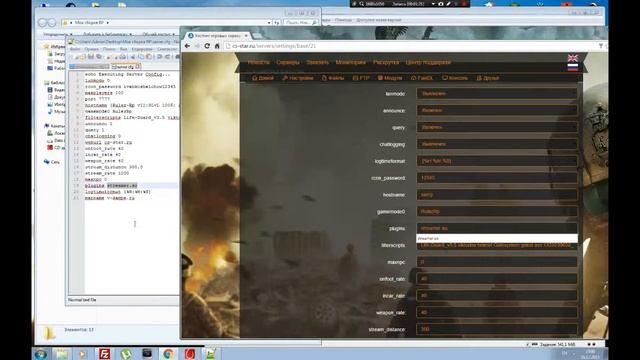Image resolution: width=640 pixels, height=360 pixels.
Task: Open the FTP server tab
Action: point(361,78)
